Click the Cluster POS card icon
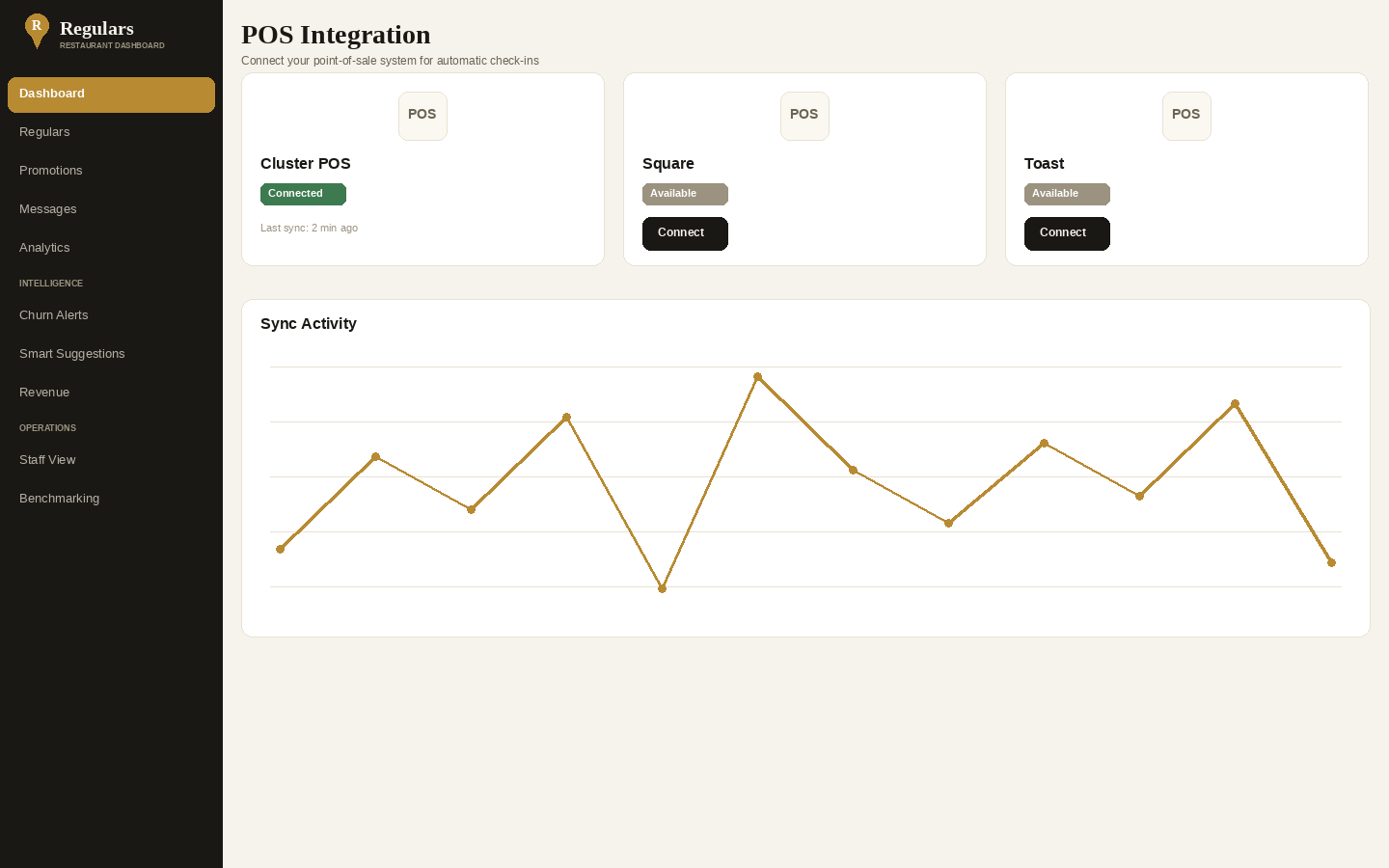This screenshot has width=1389, height=868. tap(422, 116)
